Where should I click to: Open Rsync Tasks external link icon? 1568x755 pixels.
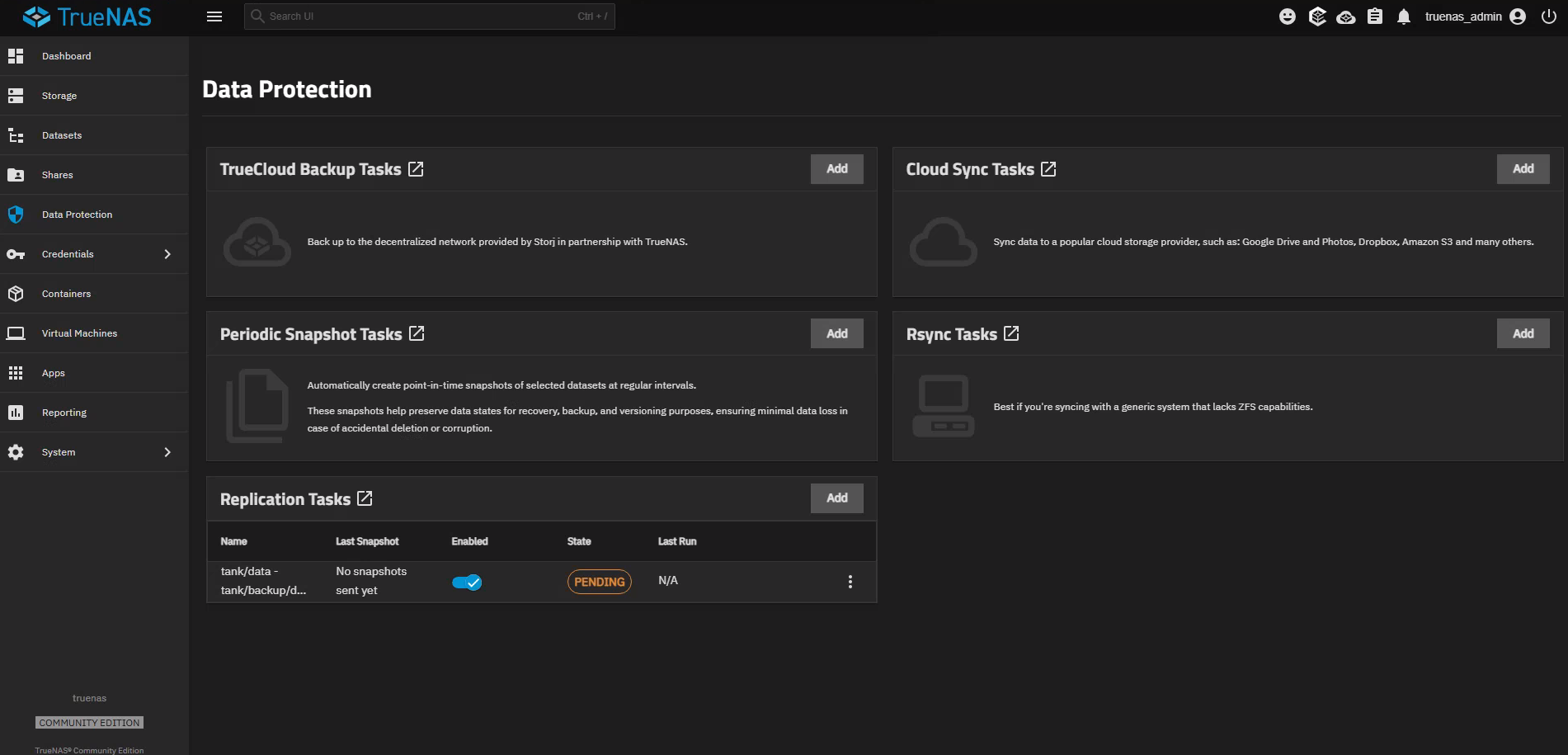(1011, 333)
